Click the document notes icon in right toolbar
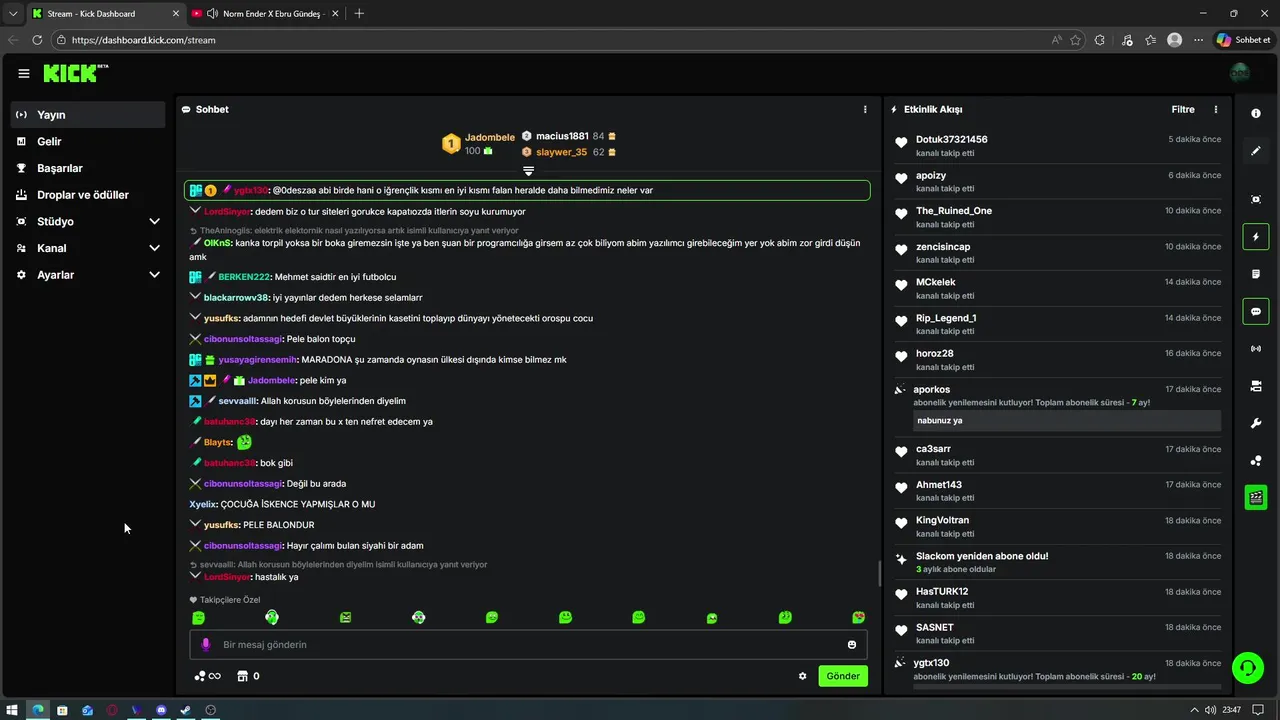1280x720 pixels. coord(1256,274)
